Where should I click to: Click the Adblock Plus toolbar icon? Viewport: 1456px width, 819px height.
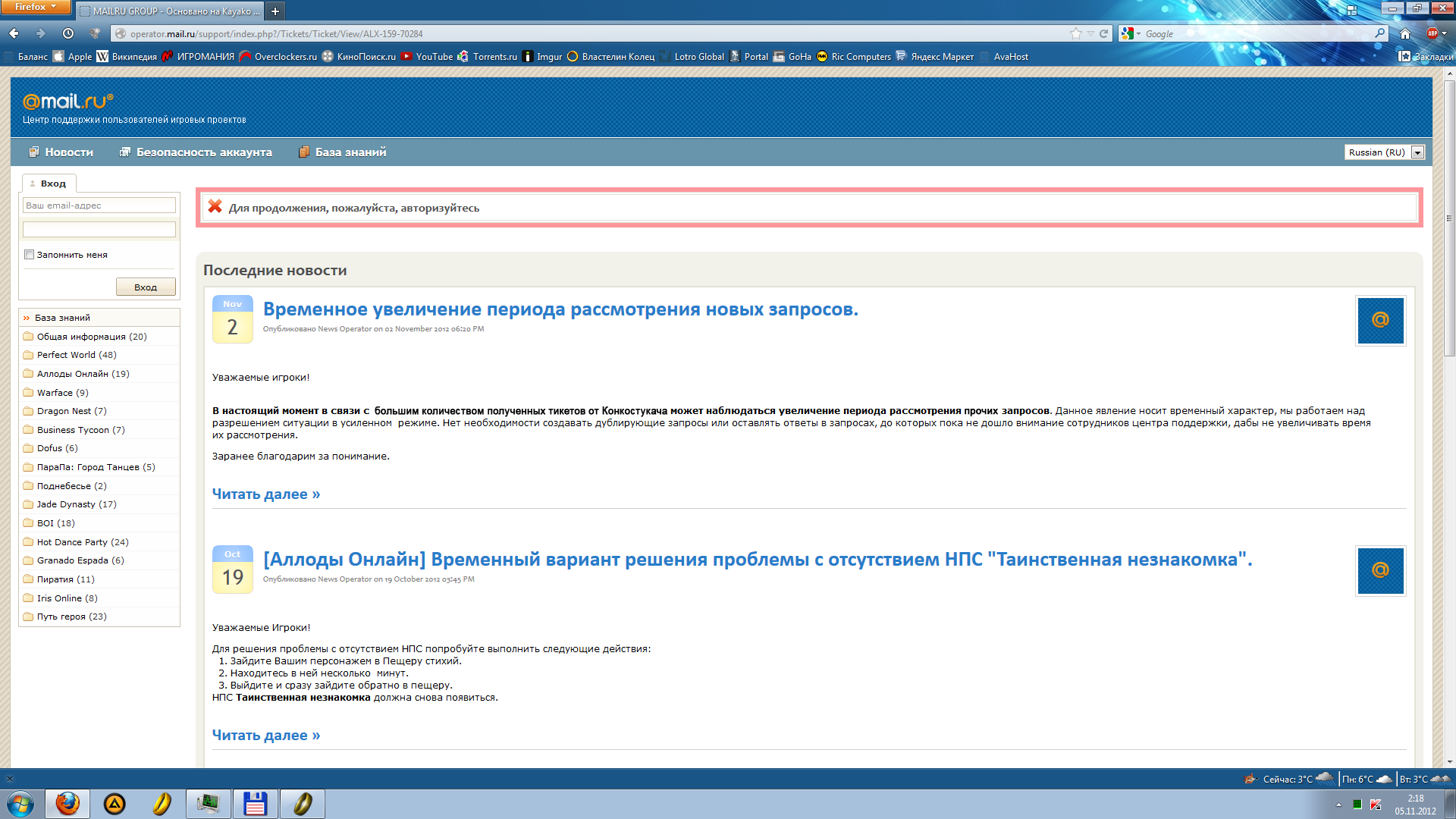[x=1432, y=33]
